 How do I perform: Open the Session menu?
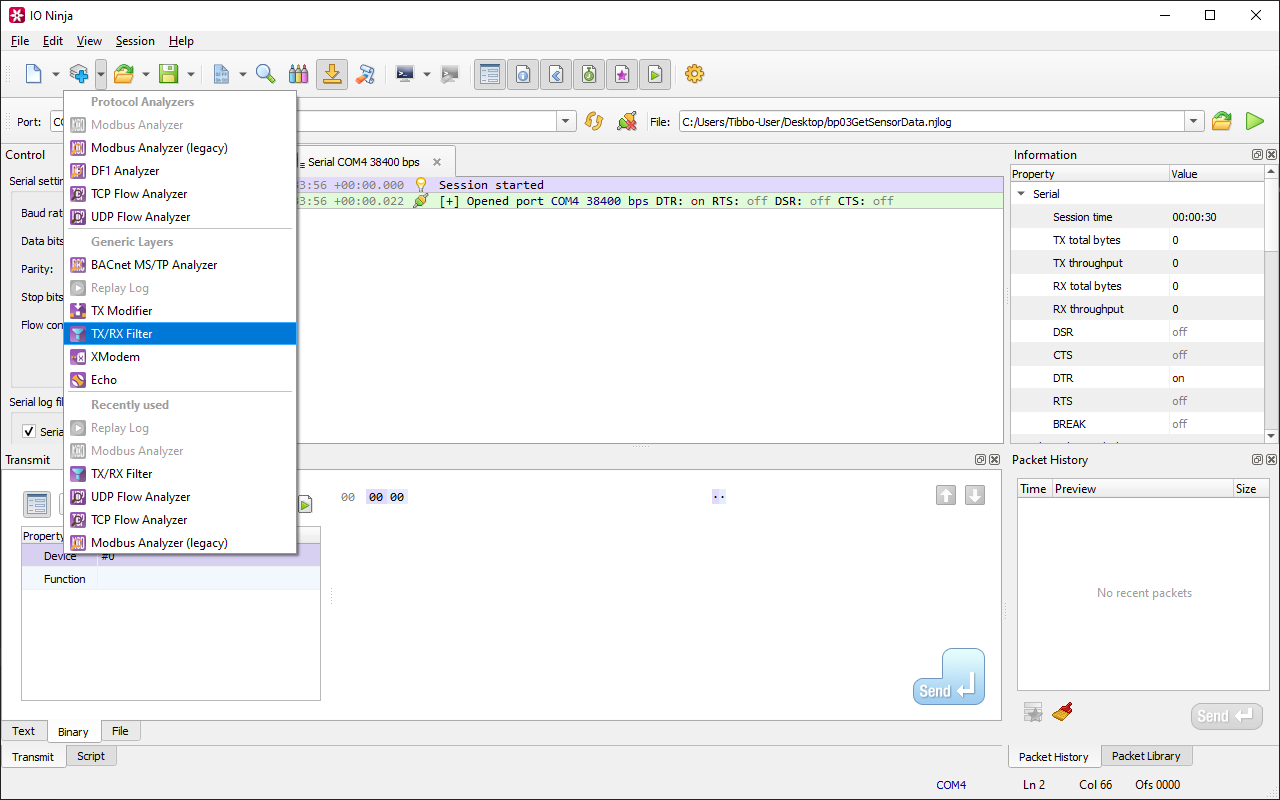click(x=135, y=41)
